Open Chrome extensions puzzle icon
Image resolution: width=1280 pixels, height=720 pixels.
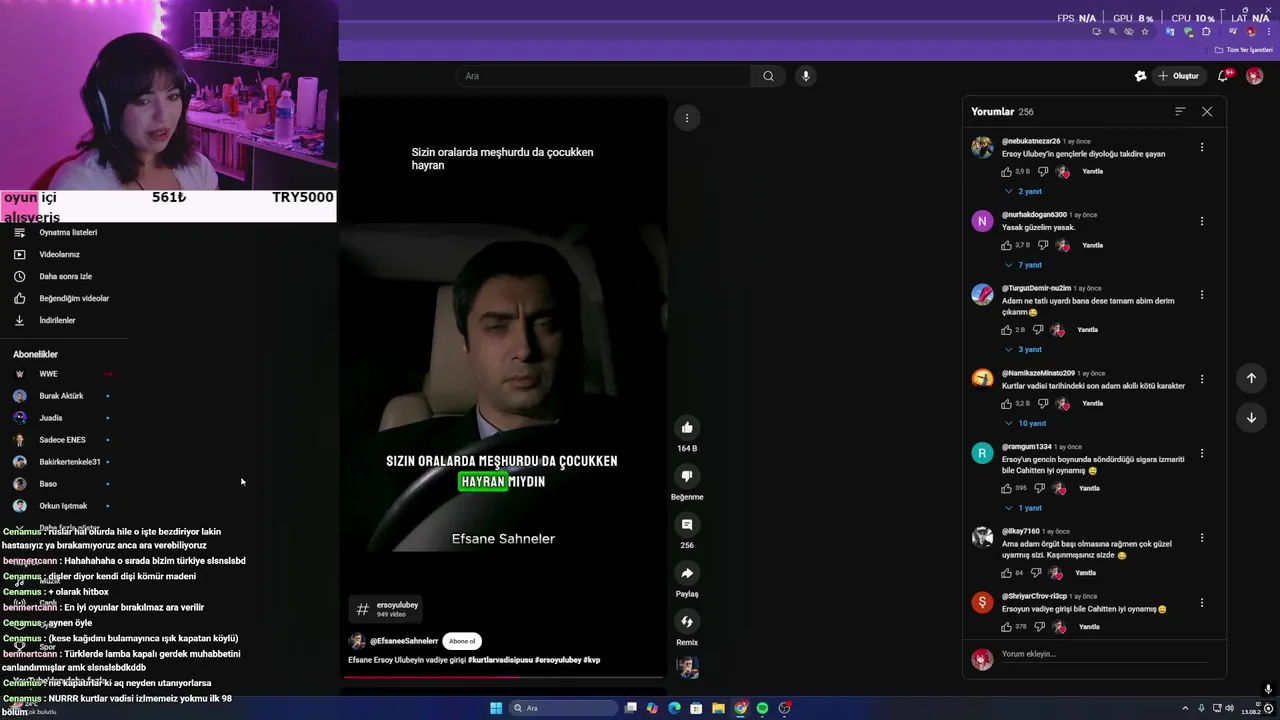pos(1207,32)
